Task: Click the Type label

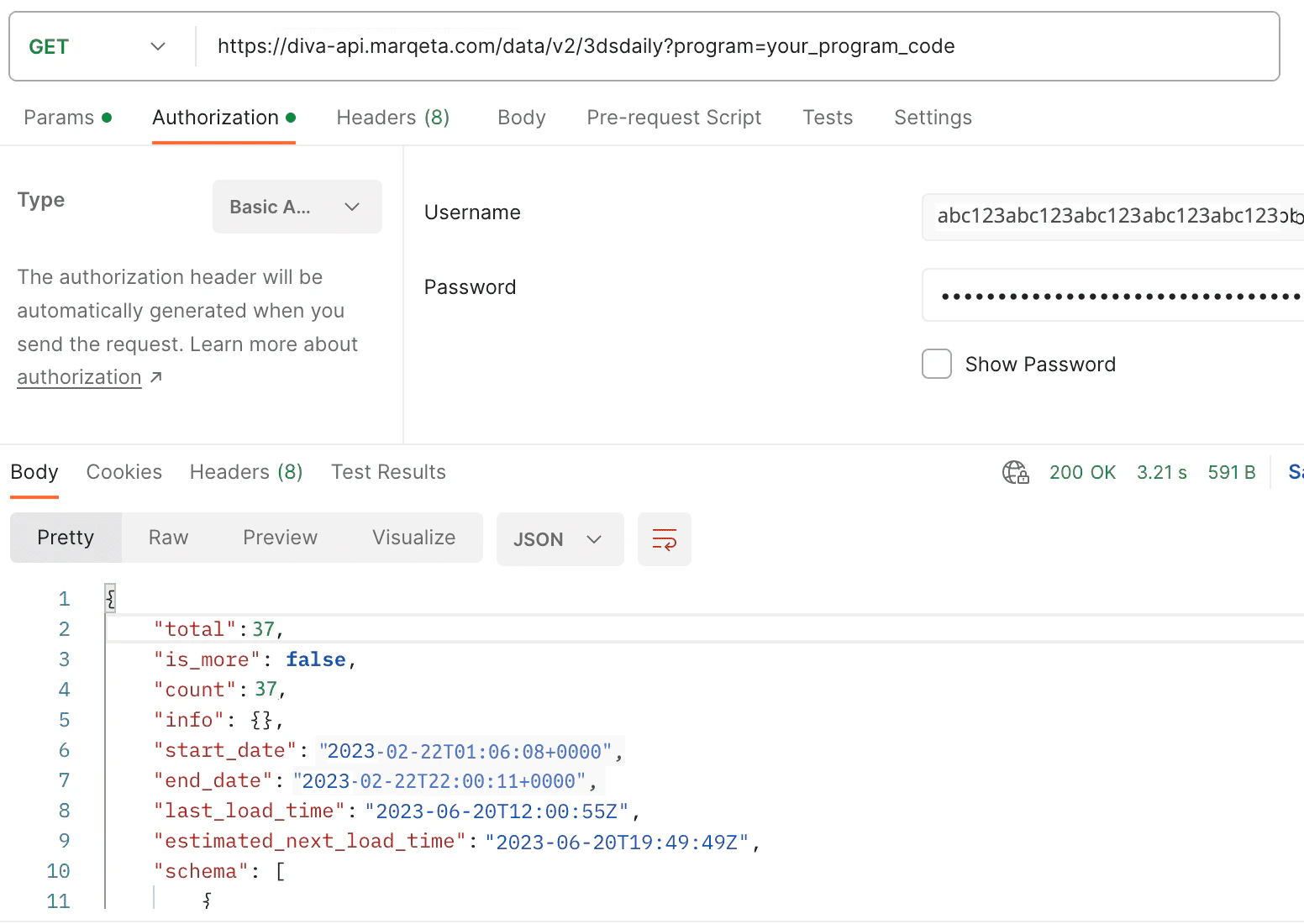Action: coord(41,200)
